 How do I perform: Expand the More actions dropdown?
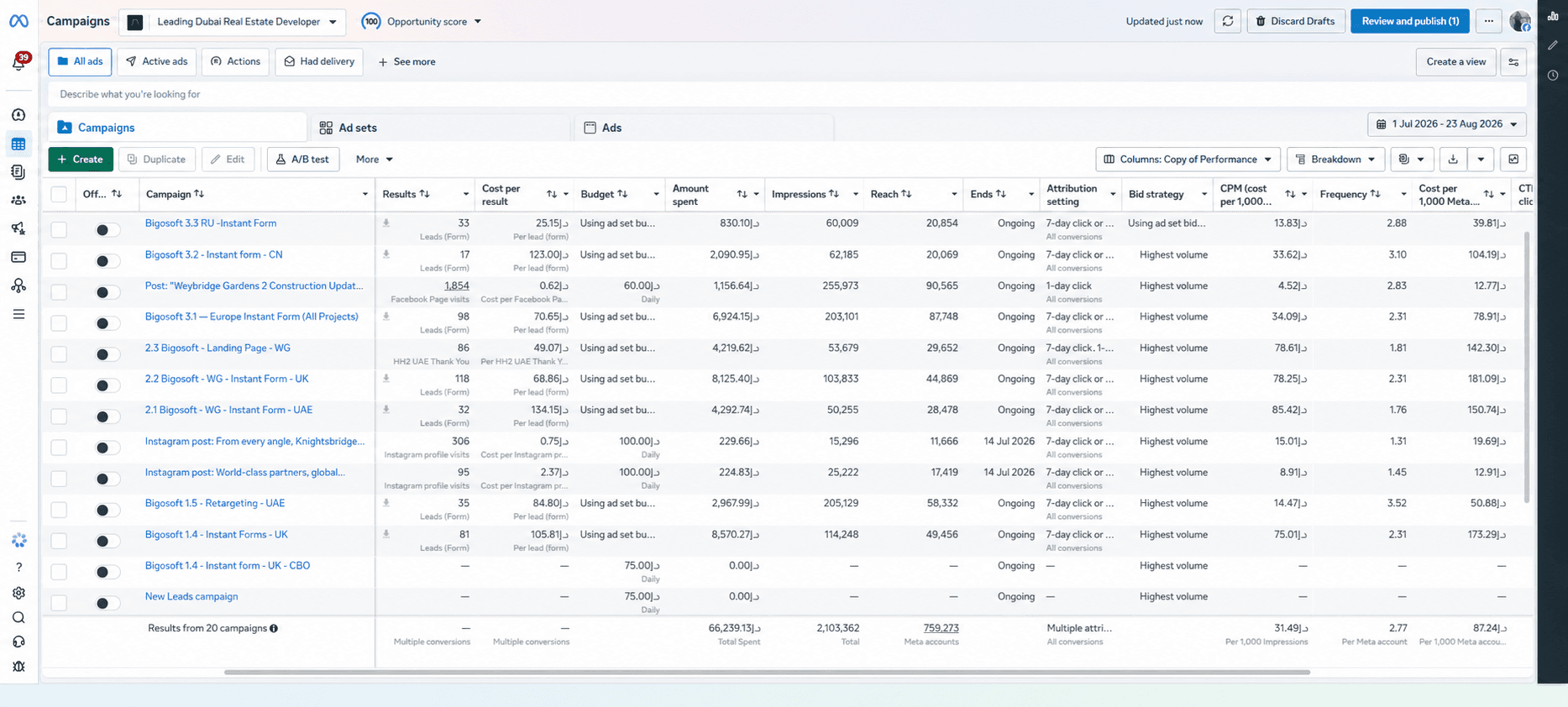tap(375, 160)
